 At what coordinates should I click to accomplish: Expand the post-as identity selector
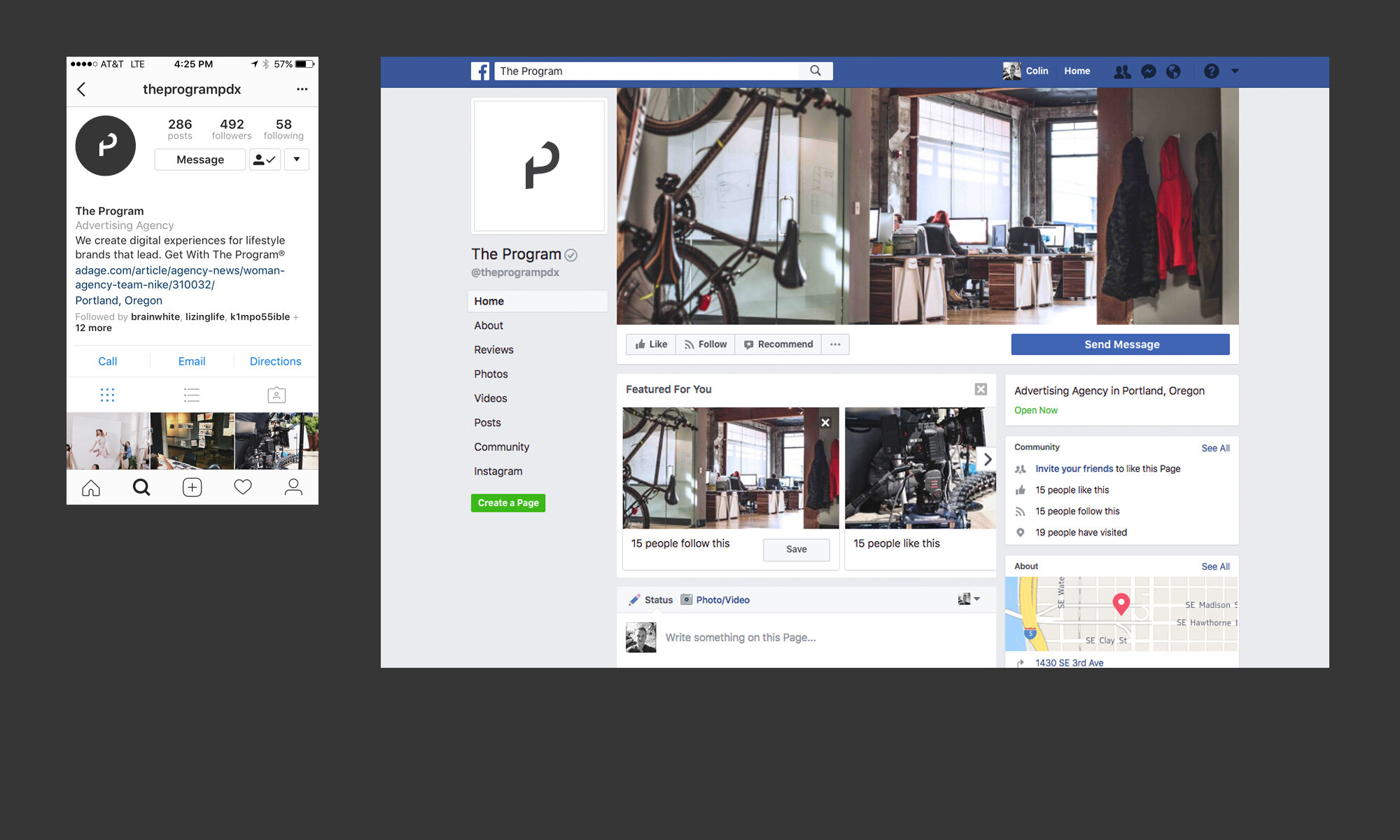tap(969, 599)
